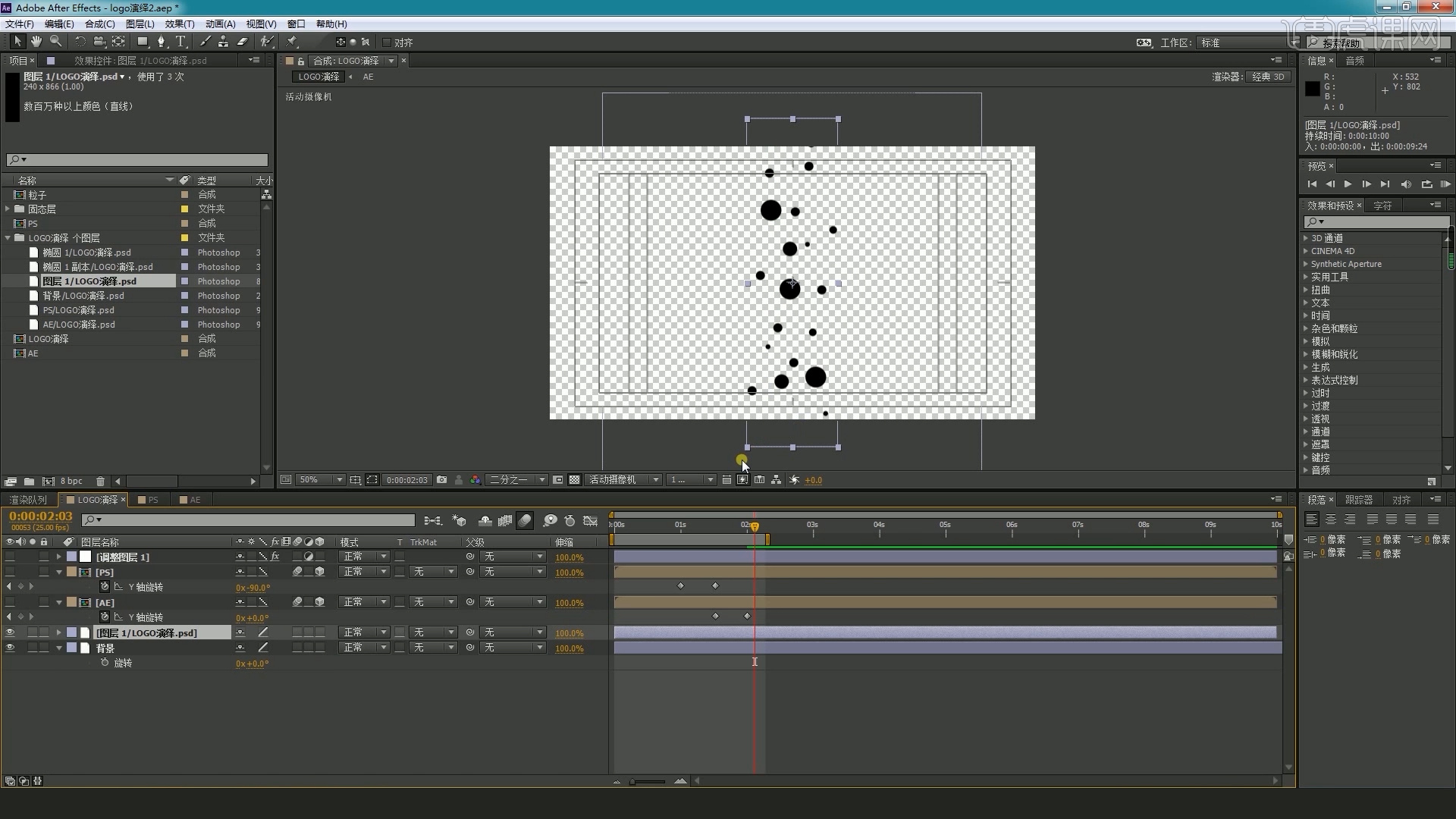Collapse the PS layer properties
This screenshot has height=819, width=1456.
point(58,572)
